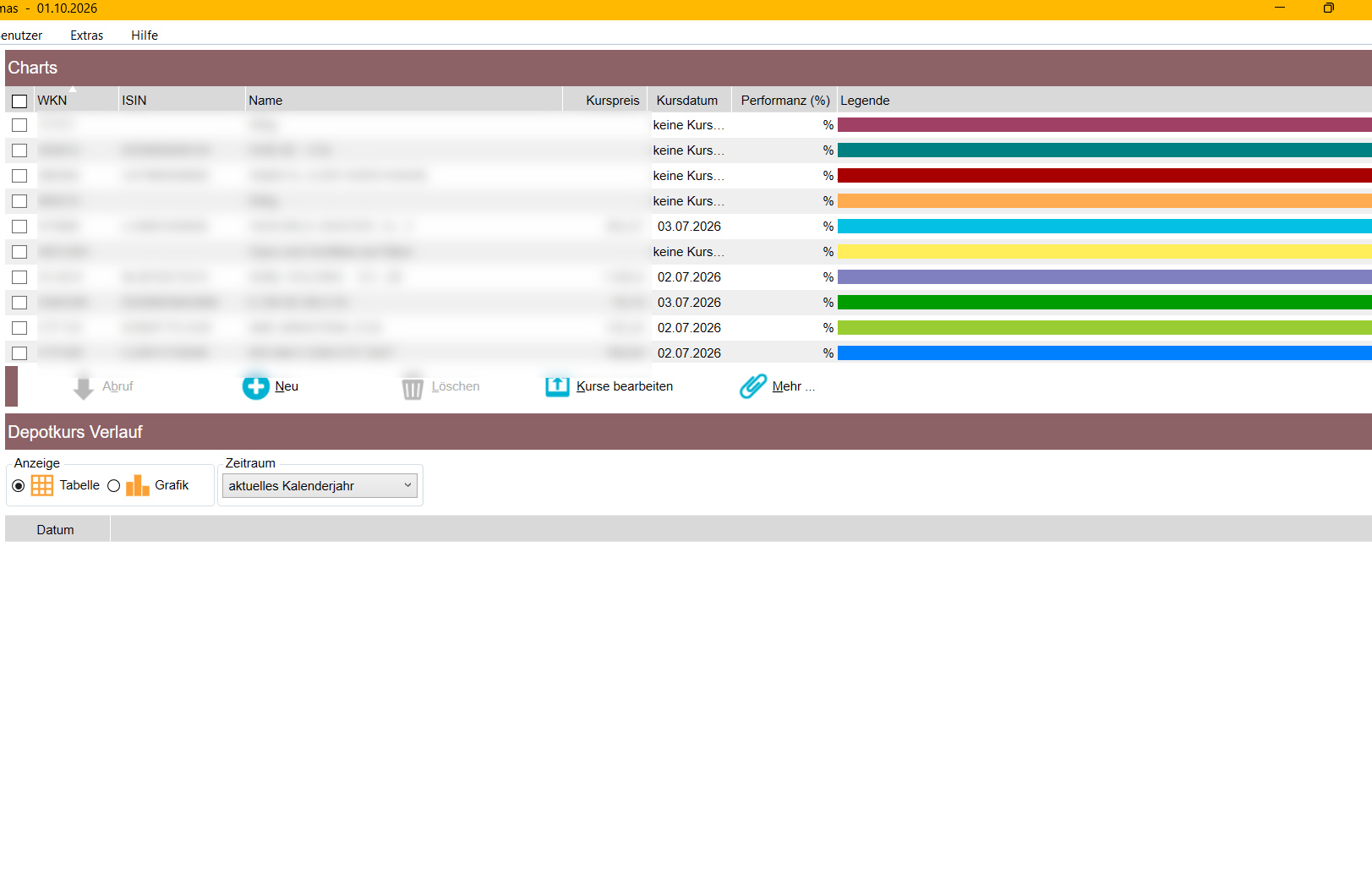Click the dark red legend color bar
This screenshot has width=1372, height=891.
[1104, 176]
